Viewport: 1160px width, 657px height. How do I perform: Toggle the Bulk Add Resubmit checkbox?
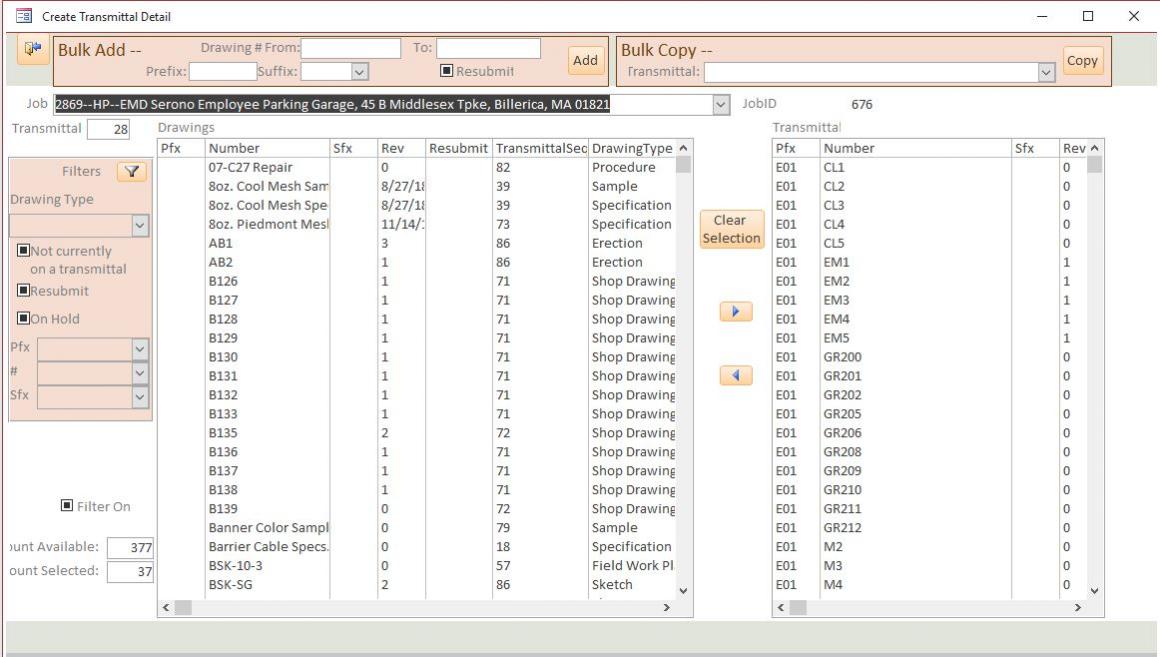[x=446, y=71]
